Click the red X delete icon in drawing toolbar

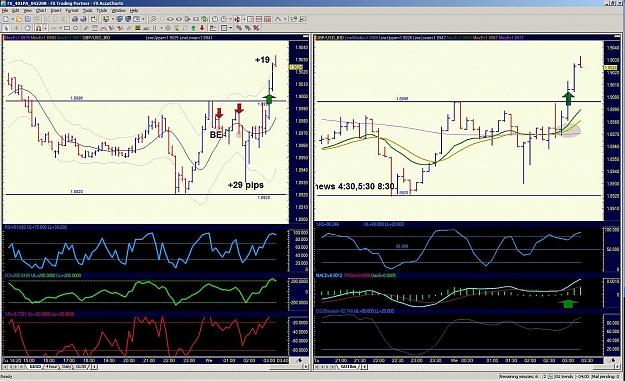click(x=256, y=28)
